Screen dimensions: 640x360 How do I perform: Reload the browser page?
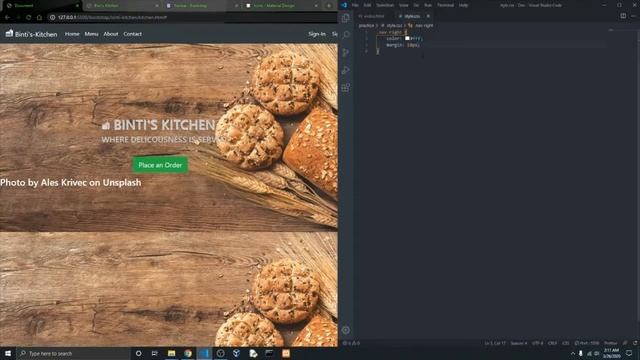tap(28, 18)
